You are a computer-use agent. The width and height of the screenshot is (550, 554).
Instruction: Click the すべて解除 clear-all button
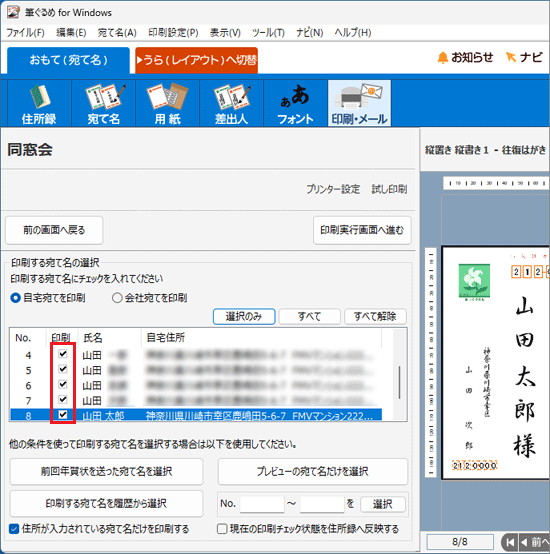tap(375, 316)
